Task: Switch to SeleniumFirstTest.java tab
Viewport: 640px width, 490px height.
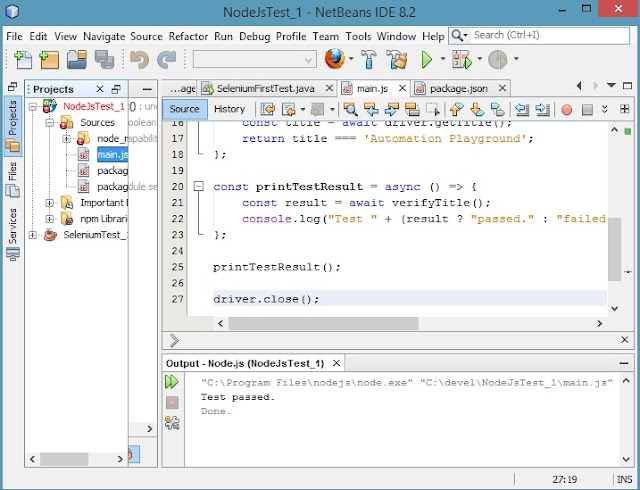Action: (265, 88)
